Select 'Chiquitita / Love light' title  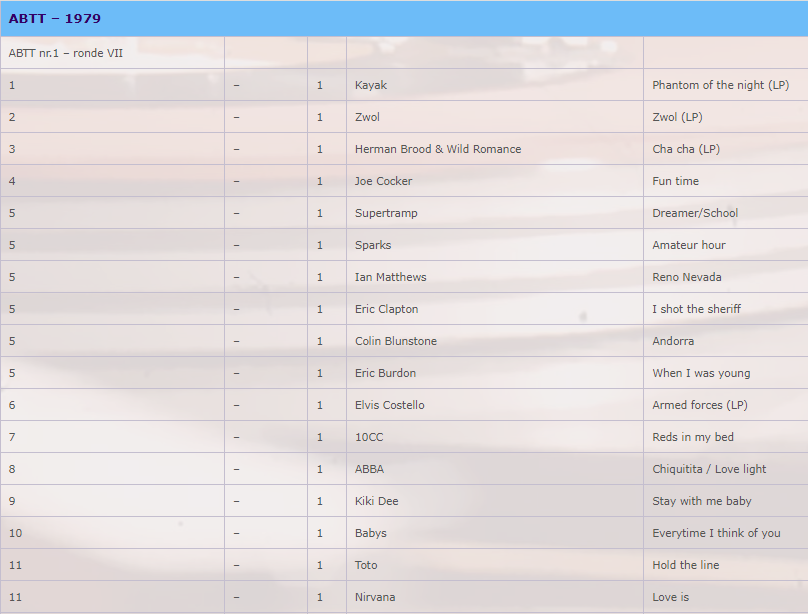pyautogui.click(x=709, y=469)
